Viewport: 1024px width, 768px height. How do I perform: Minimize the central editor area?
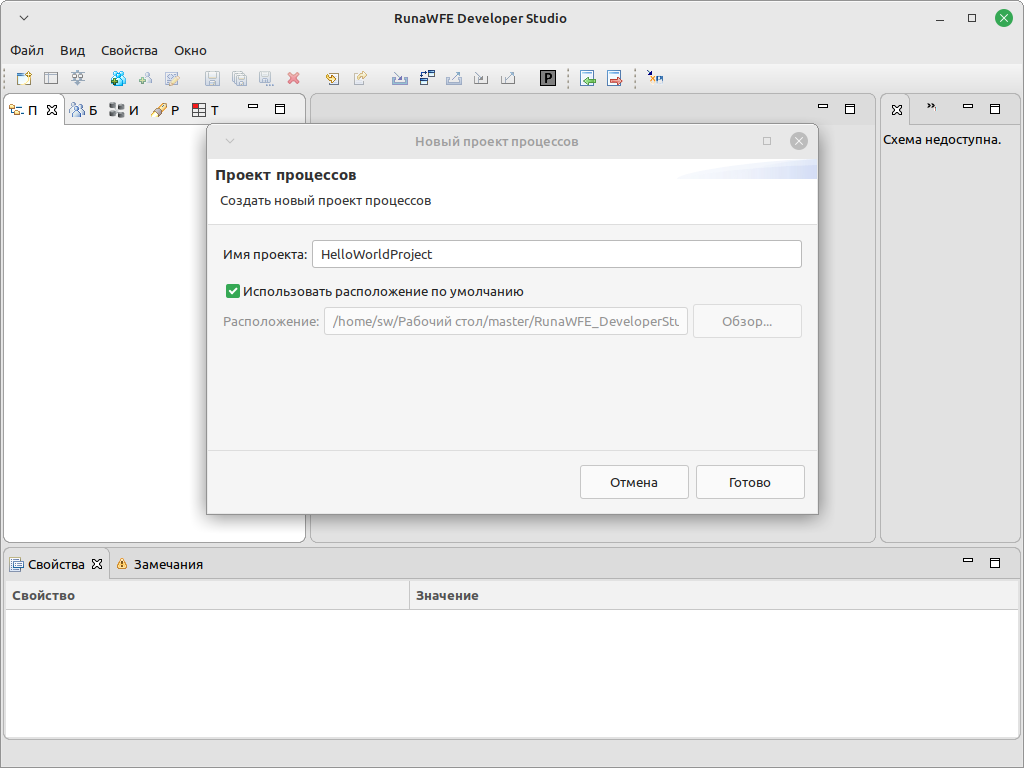click(823, 106)
